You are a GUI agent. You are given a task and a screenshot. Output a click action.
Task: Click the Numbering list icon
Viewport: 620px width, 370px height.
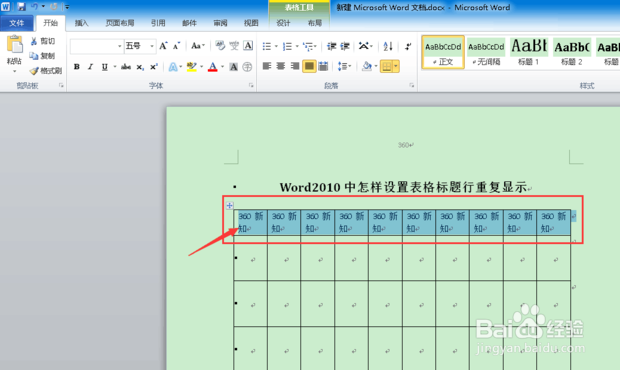point(287,46)
